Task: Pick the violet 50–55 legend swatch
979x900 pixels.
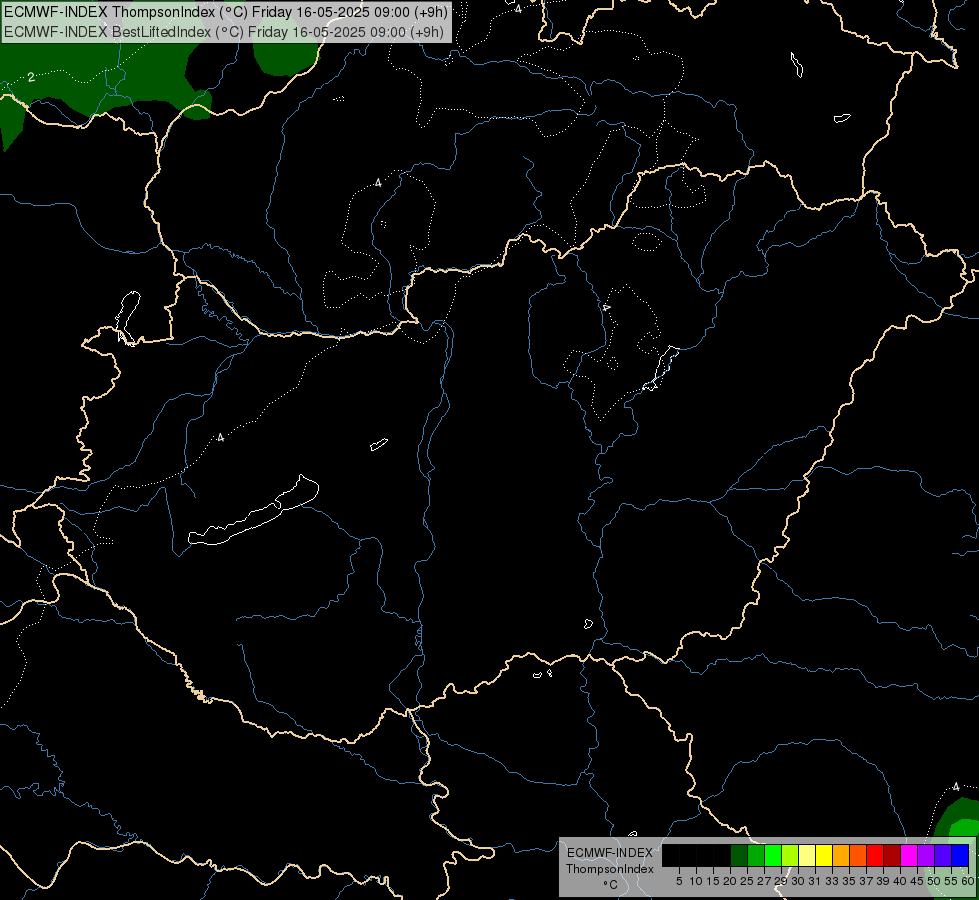Action: [x=943, y=855]
